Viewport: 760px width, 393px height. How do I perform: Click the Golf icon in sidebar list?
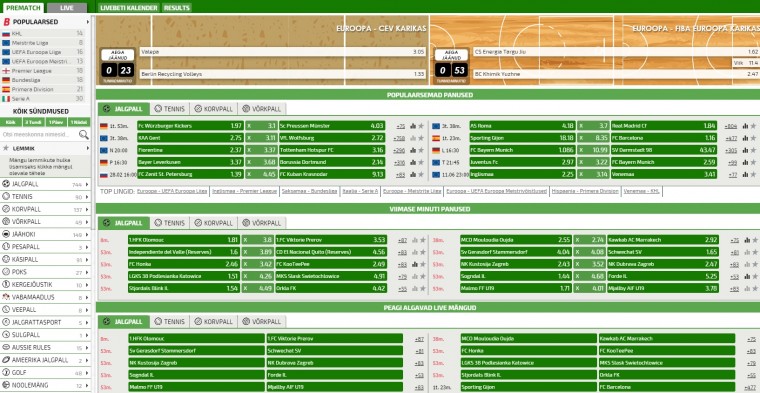[x=6, y=373]
